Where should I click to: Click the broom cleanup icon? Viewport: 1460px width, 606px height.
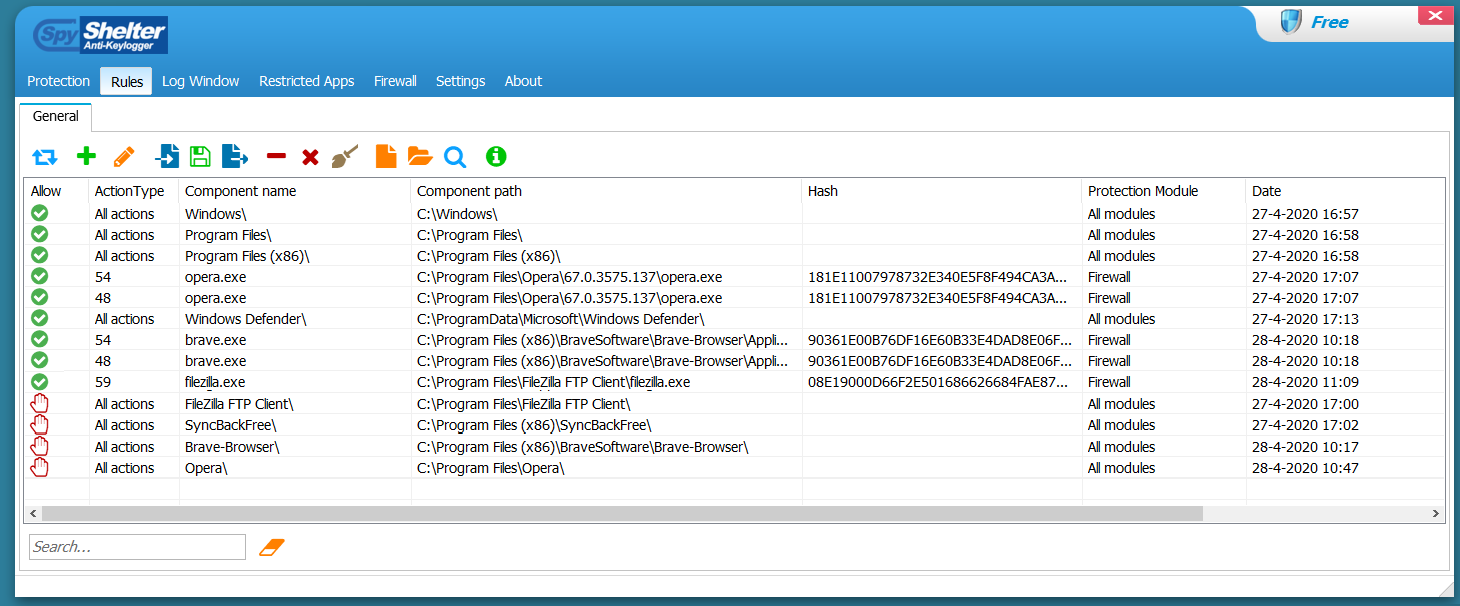pos(344,156)
